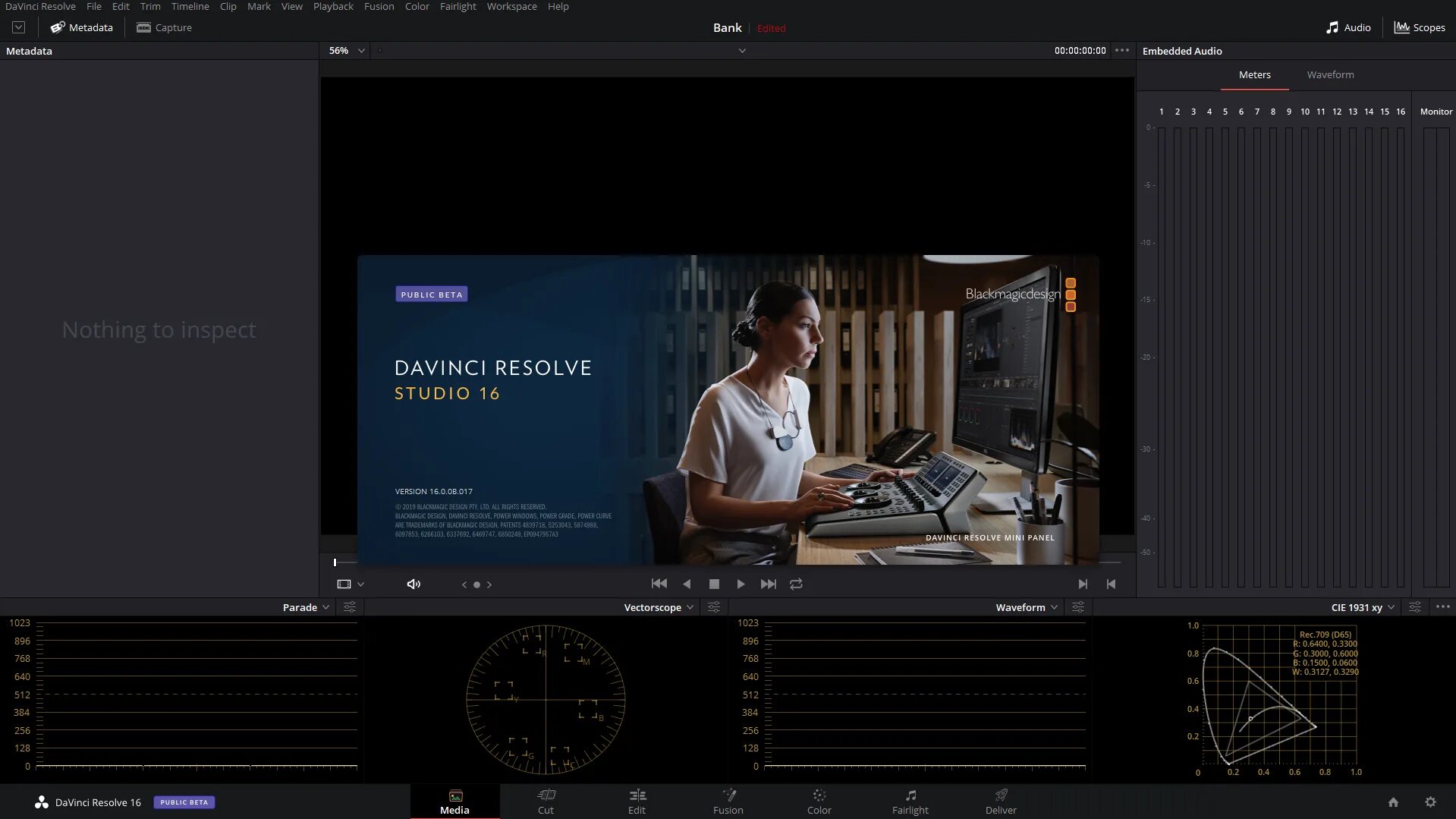Screen dimensions: 1456x819
Task: Open the Workspace menu
Action: coord(511,6)
